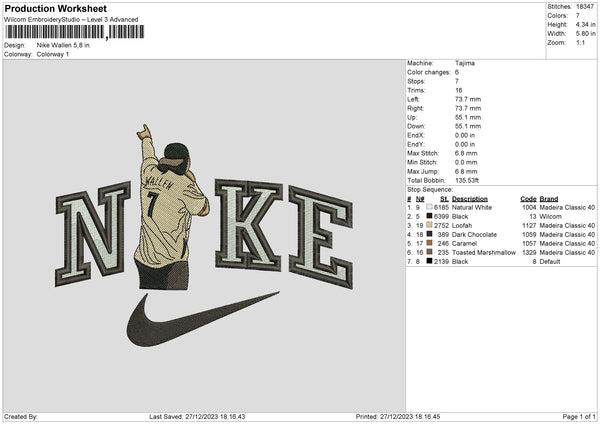Click 'Last Saved: 27/12/2023 18.16.43' footer text

tap(197, 416)
